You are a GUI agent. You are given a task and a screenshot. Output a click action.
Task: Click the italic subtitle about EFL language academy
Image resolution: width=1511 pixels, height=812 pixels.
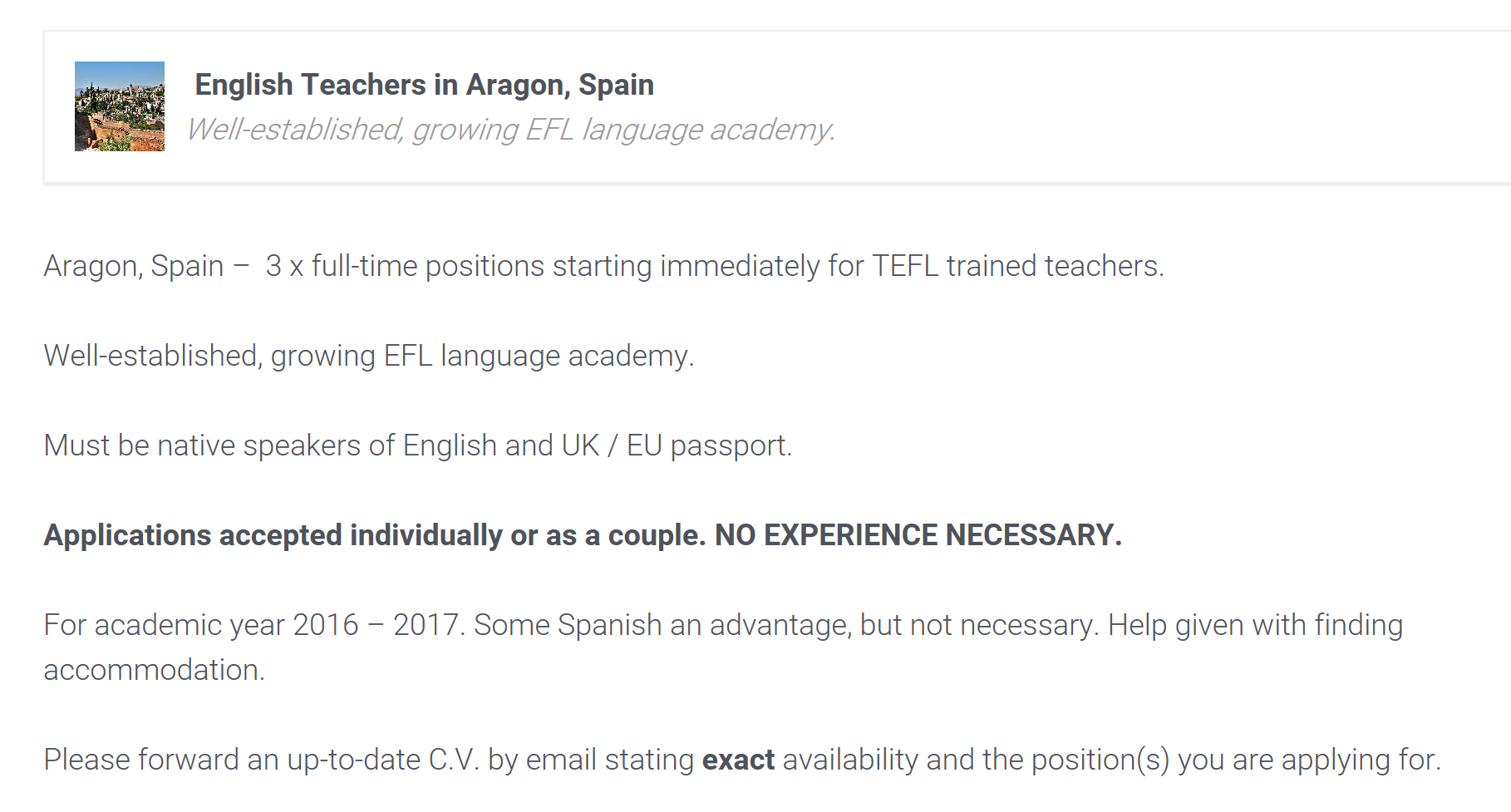pos(510,130)
